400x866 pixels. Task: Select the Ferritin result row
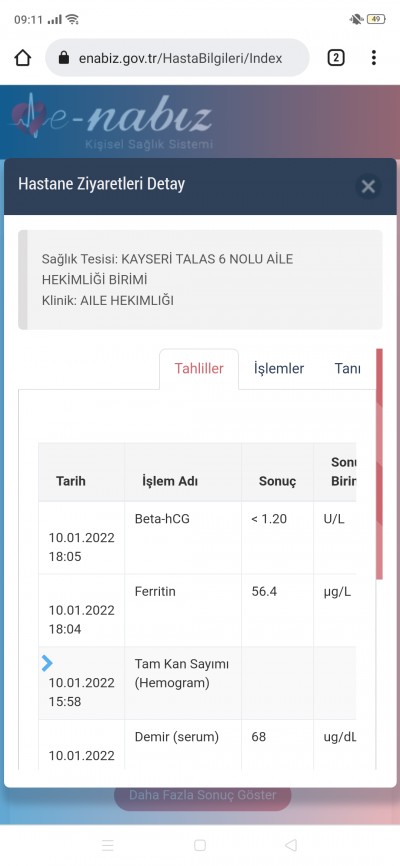(x=197, y=610)
